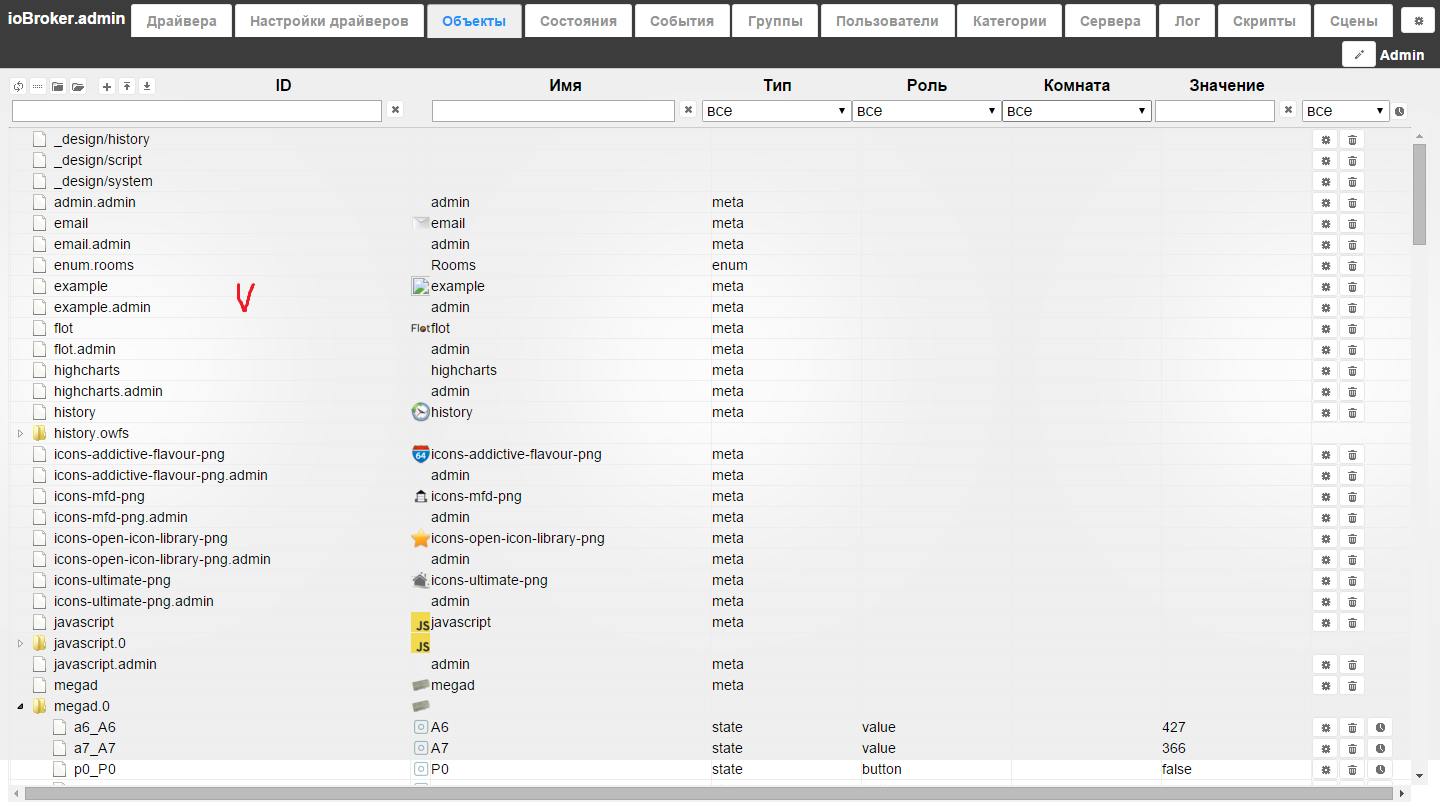
Task: Click the vertical scrollbar thumb
Action: (x=1419, y=194)
